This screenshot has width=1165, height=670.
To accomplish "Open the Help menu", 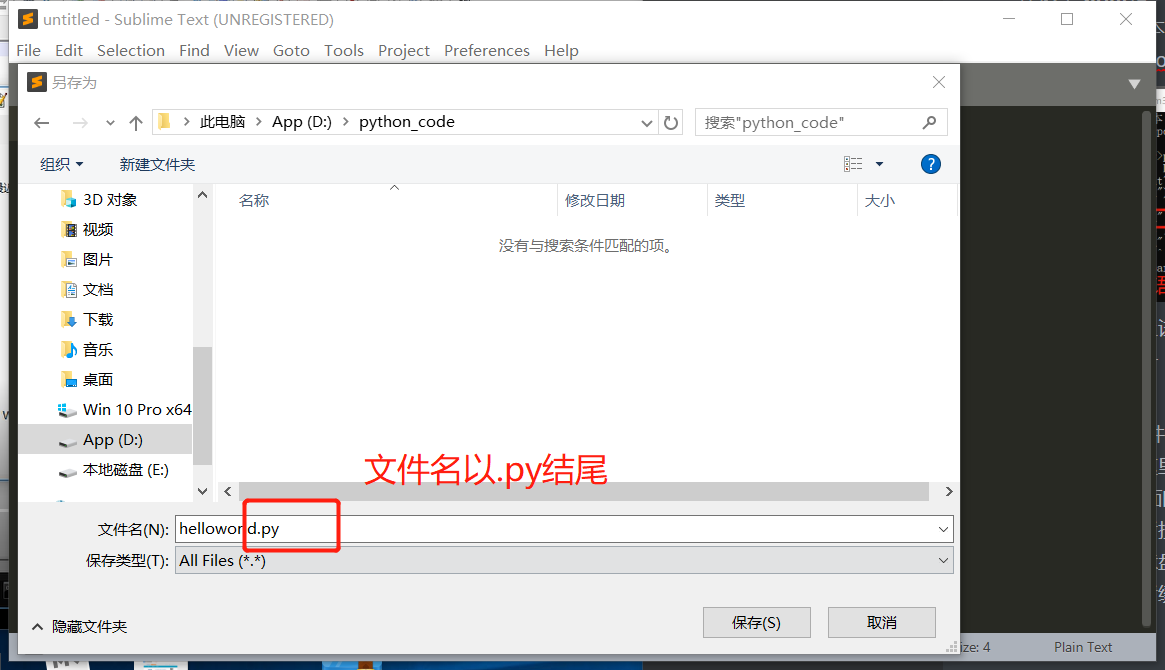I will (561, 51).
